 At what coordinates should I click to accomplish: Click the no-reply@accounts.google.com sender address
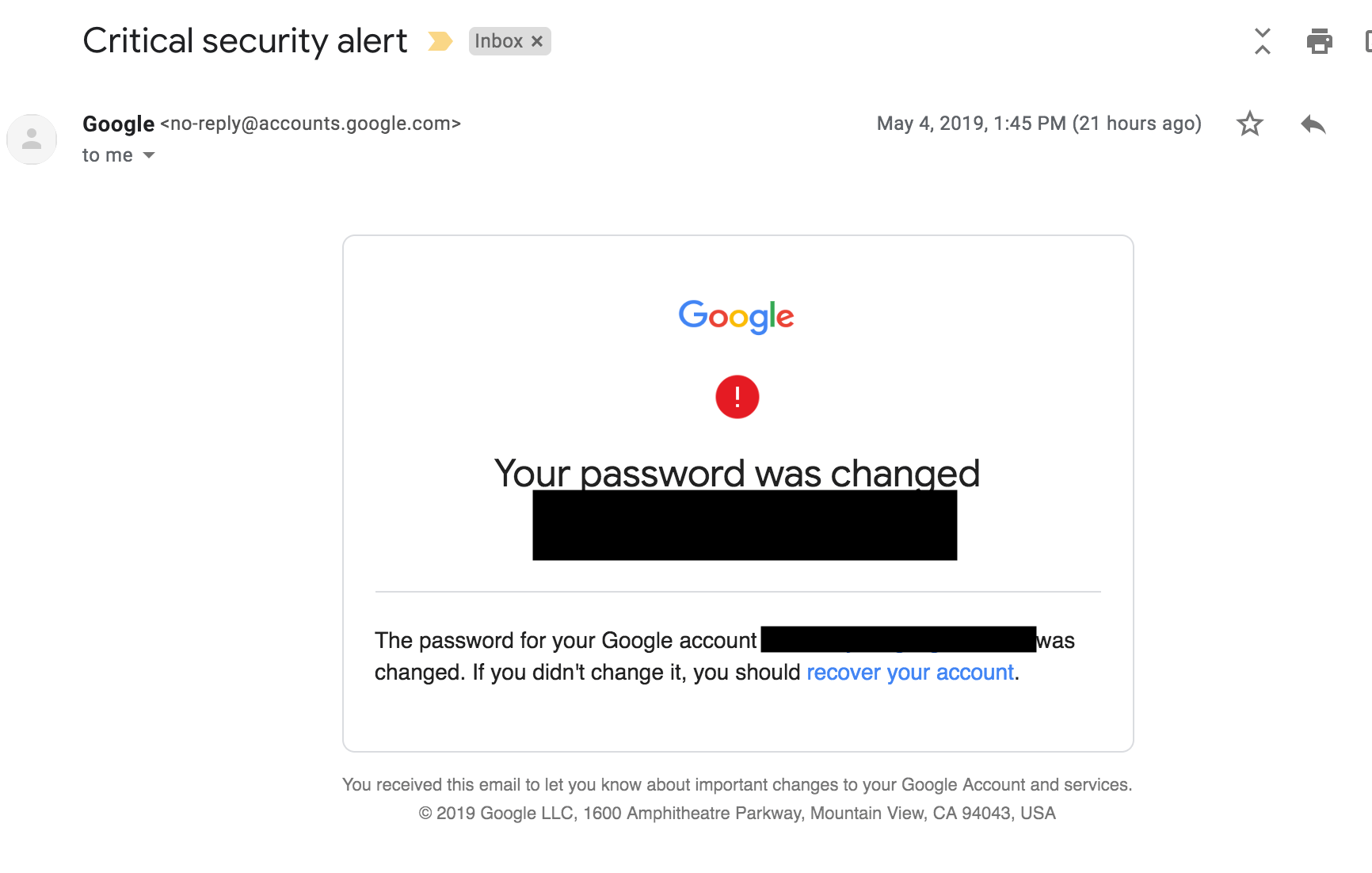point(311,124)
